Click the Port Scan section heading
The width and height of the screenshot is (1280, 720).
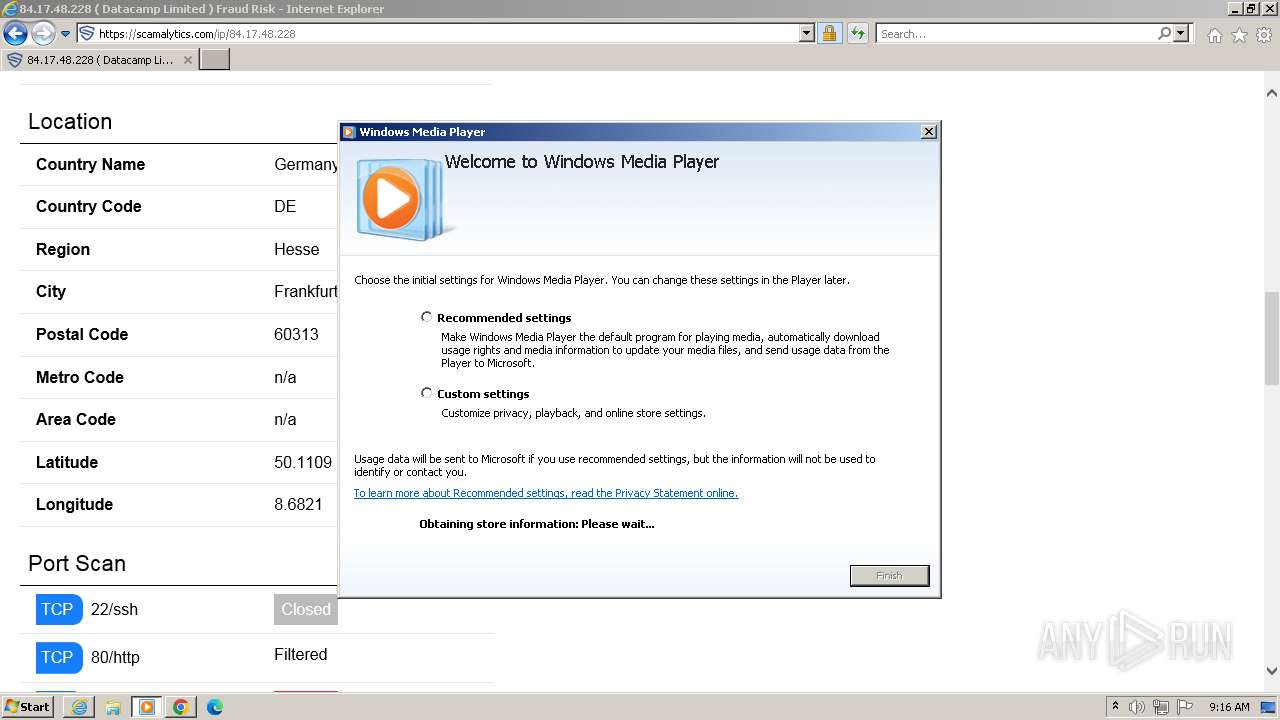tap(77, 563)
